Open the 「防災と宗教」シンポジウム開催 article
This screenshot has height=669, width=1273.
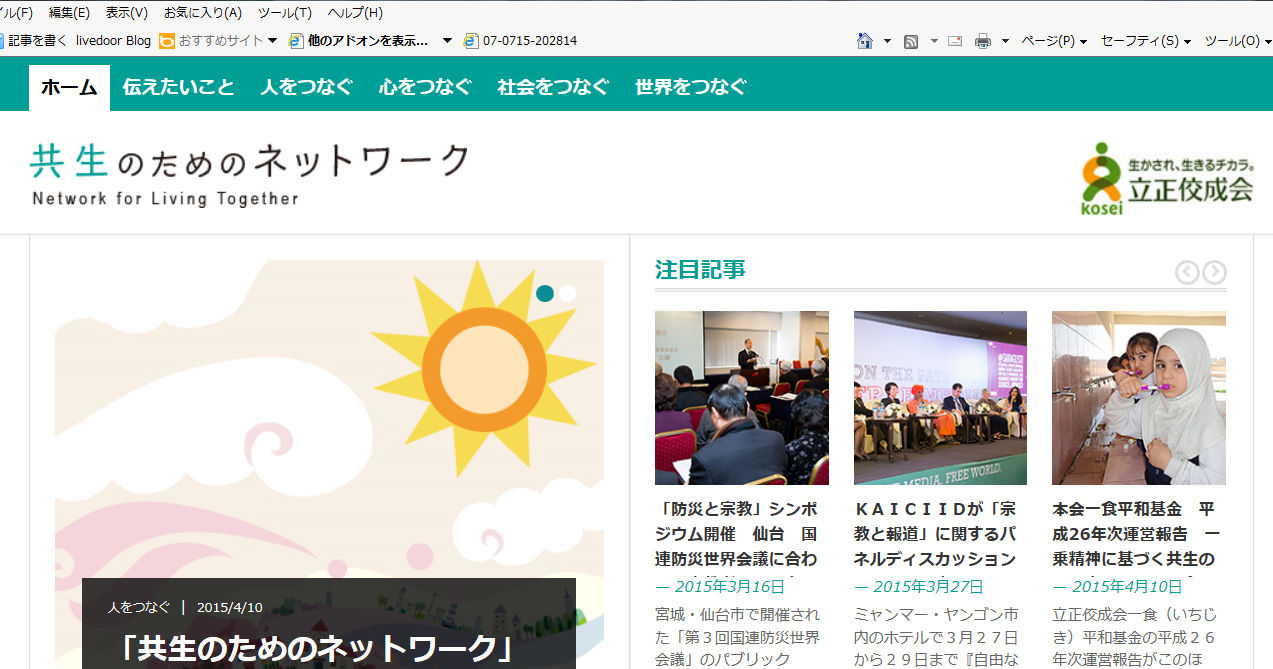tap(736, 534)
